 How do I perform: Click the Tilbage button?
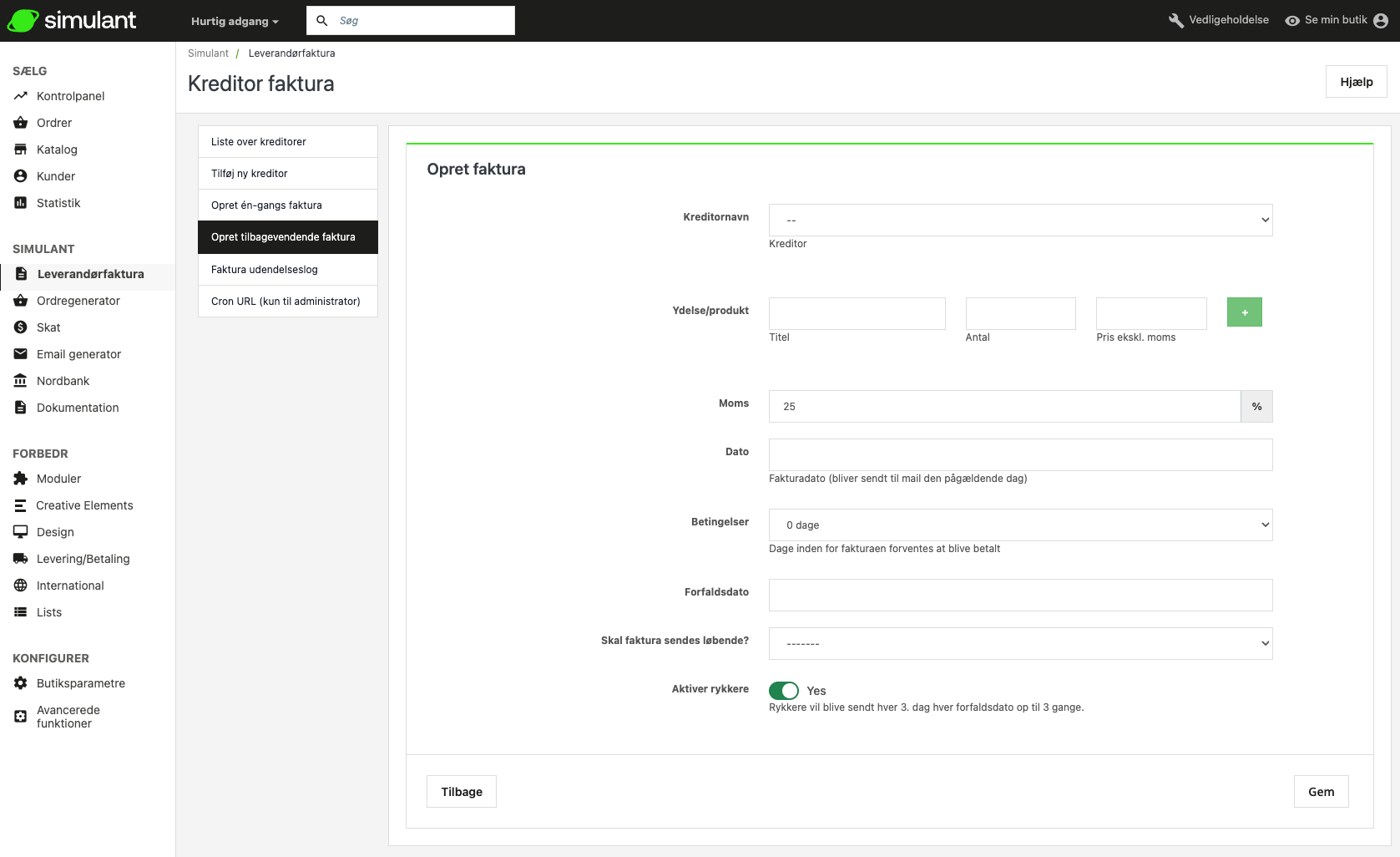[462, 792]
